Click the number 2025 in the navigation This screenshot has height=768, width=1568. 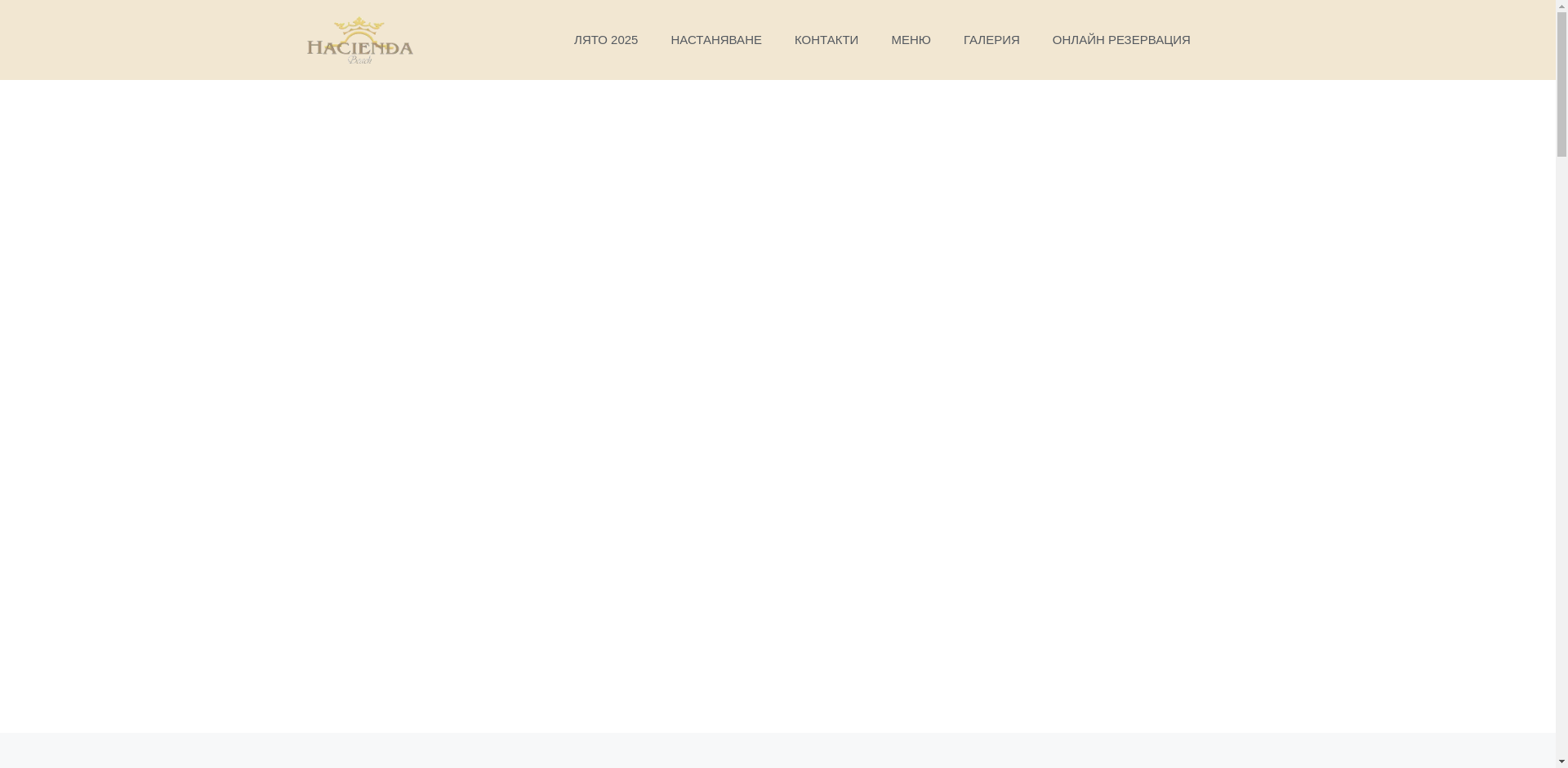point(624,40)
